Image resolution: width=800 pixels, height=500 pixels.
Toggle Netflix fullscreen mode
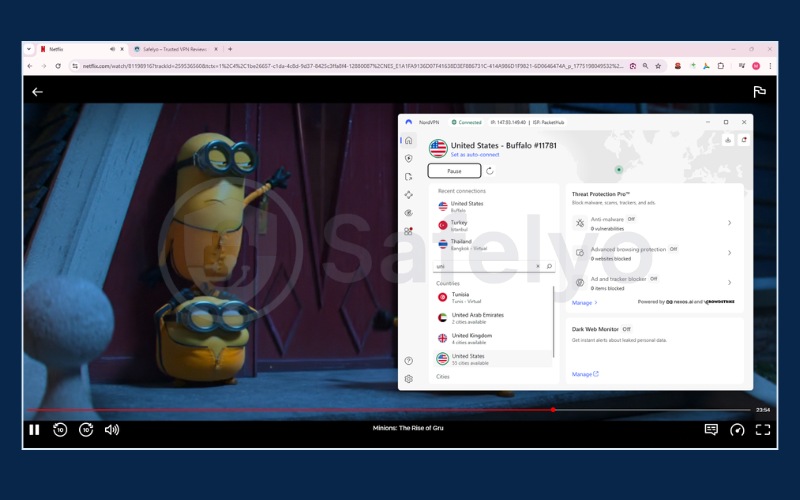click(763, 430)
